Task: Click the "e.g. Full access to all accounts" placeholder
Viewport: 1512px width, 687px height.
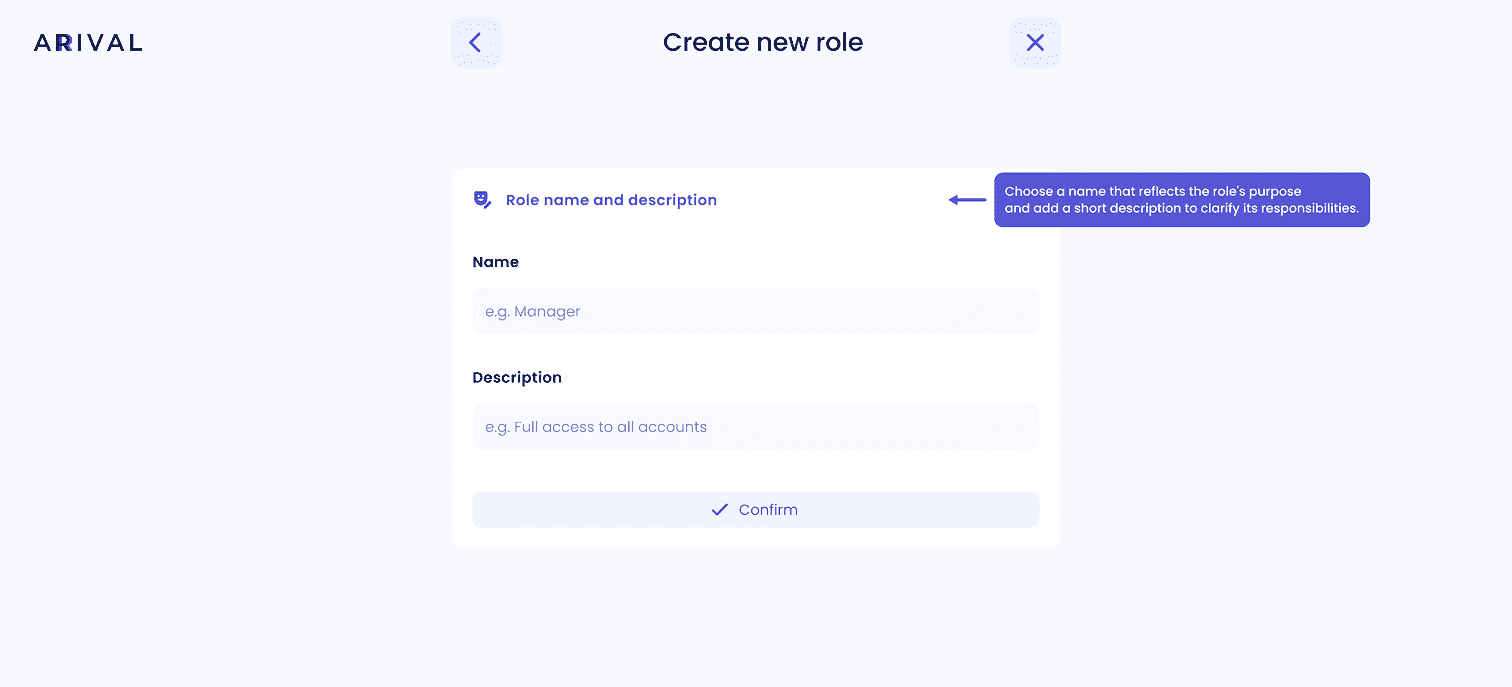Action: pos(596,427)
